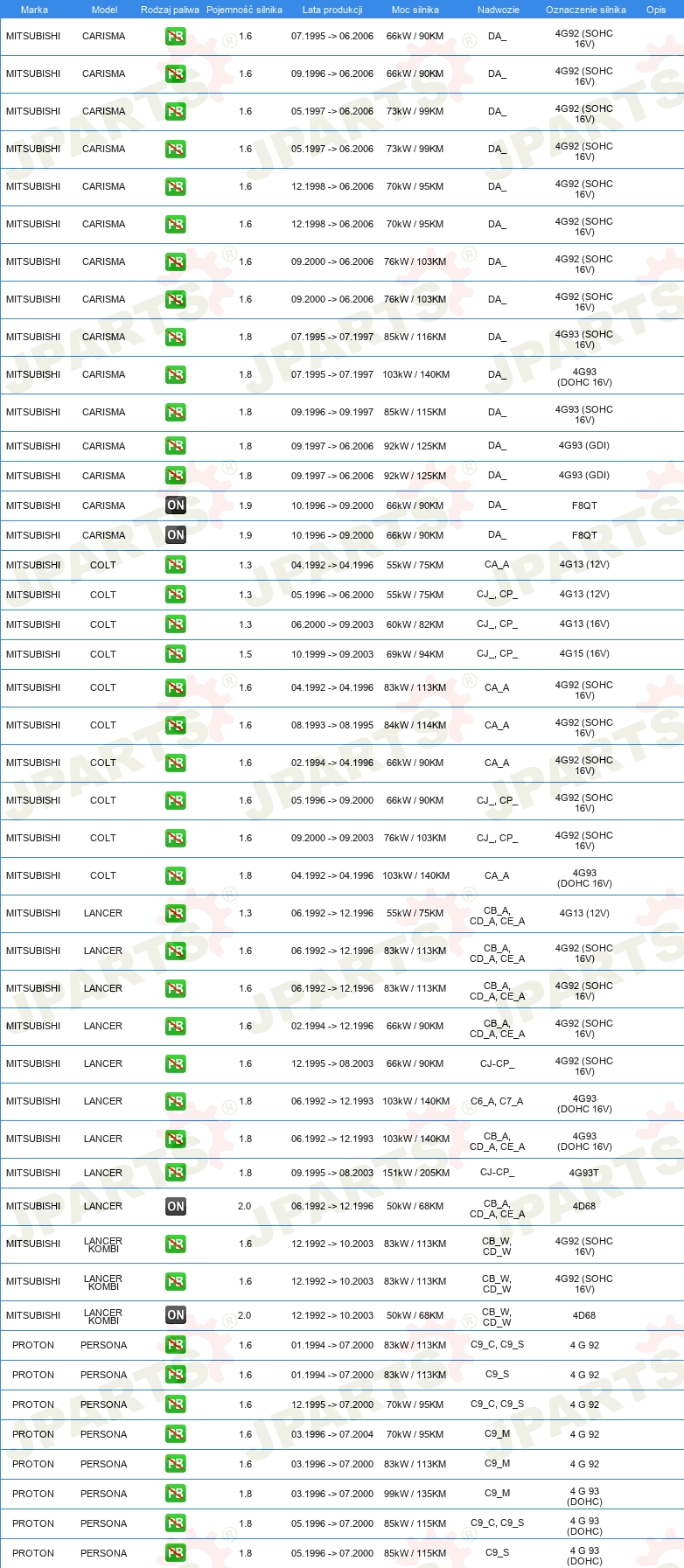The height and width of the screenshot is (1568, 684).
Task: Click petrol icon for Carisma 85kW / 116KM row
Action: pyautogui.click(x=176, y=338)
